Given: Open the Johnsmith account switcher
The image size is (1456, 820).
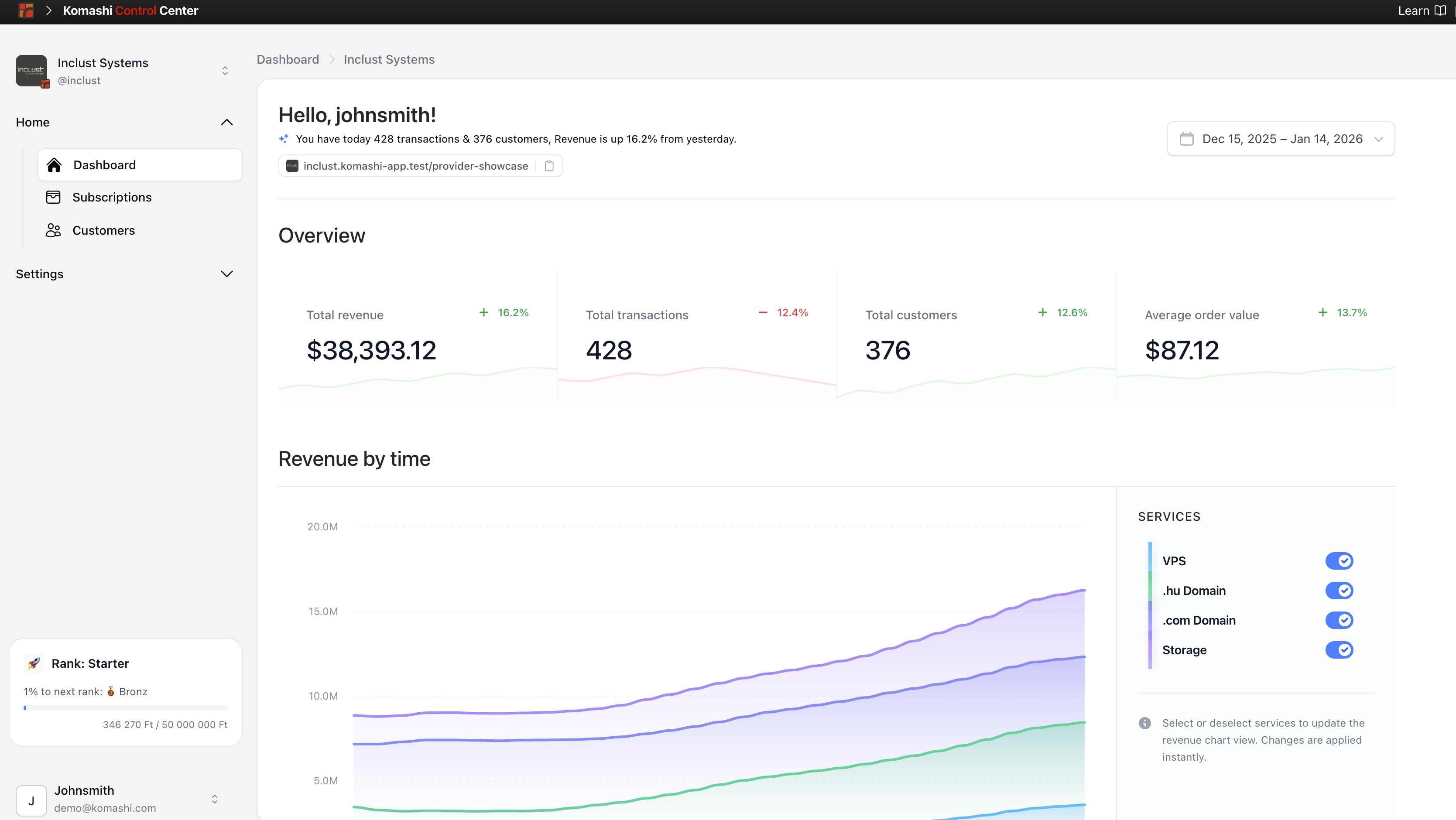Looking at the screenshot, I should pos(214,799).
